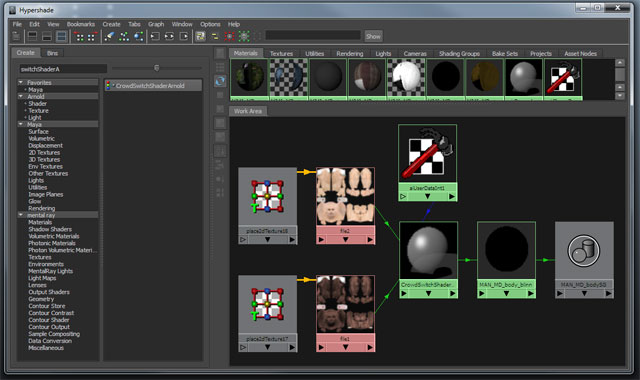The image size is (640, 380).
Task: Click the Input Connections toolbar icon
Action: [x=155, y=36]
